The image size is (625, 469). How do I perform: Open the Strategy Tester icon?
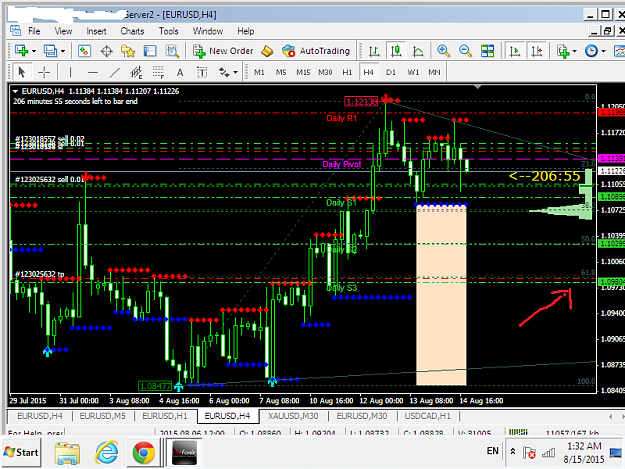click(172, 51)
